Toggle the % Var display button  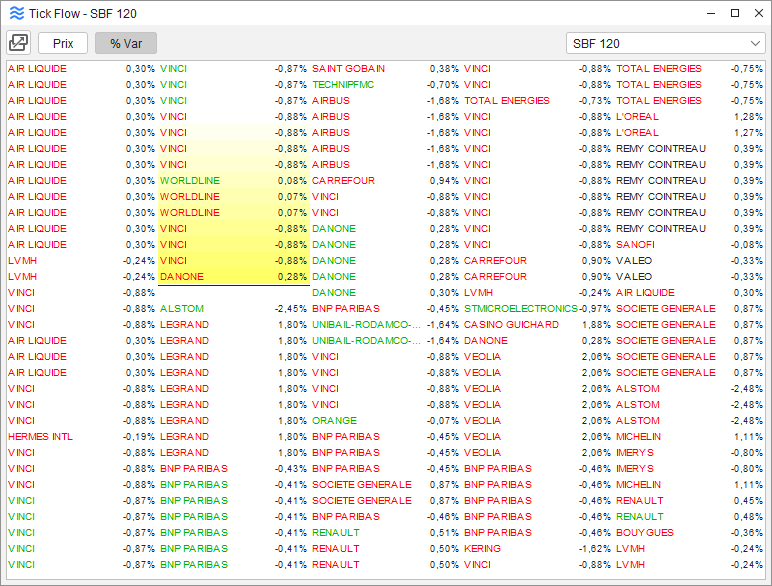pos(126,43)
